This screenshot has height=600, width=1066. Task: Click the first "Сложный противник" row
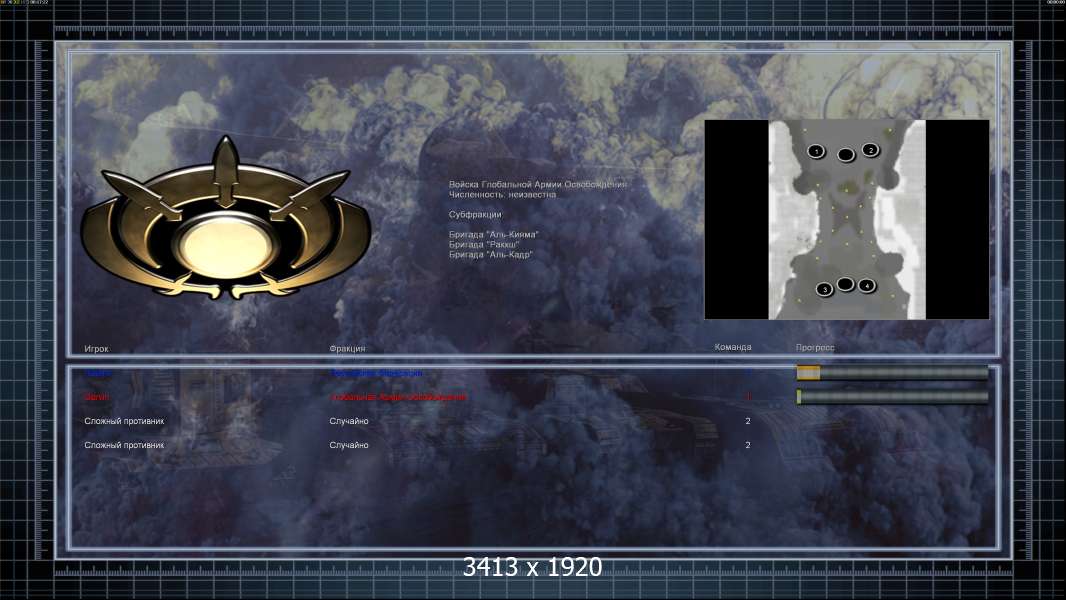point(124,421)
